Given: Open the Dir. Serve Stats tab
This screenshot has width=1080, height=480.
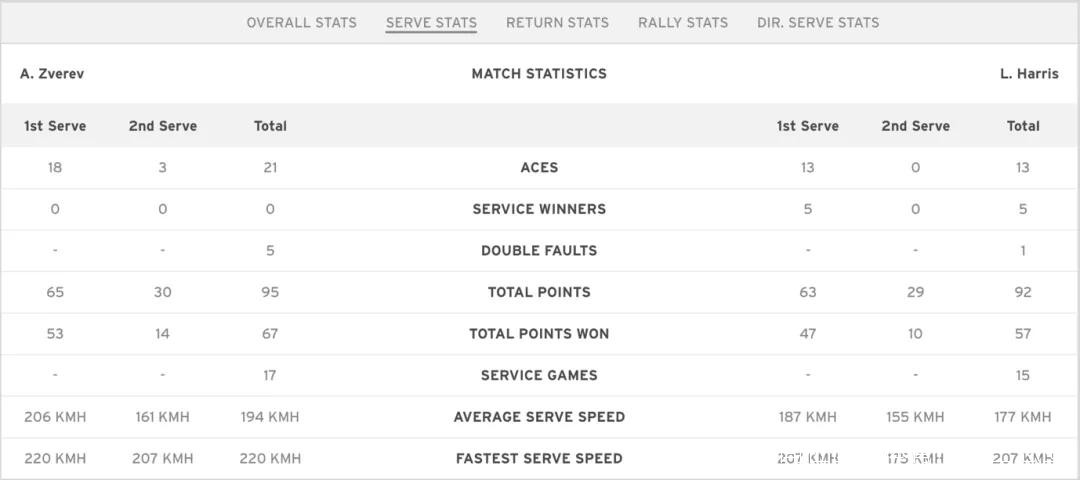Looking at the screenshot, I should (818, 22).
